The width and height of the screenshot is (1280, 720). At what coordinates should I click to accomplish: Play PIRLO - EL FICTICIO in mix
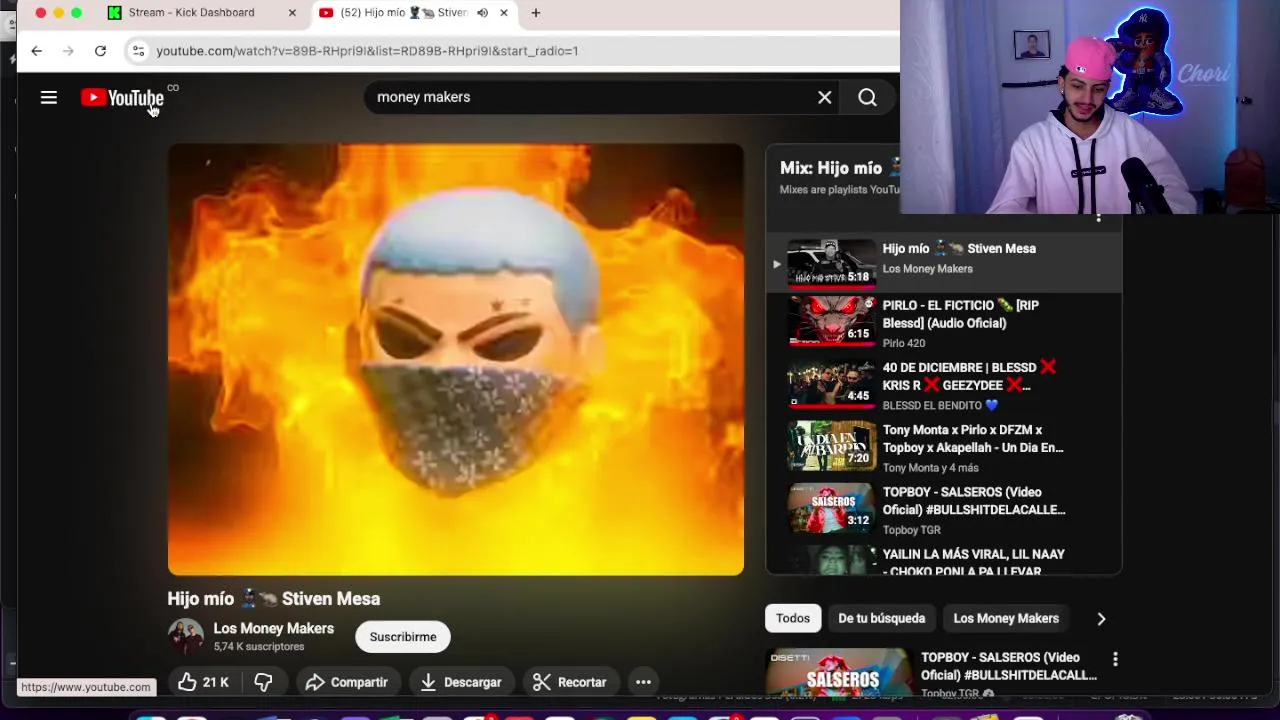(x=944, y=322)
